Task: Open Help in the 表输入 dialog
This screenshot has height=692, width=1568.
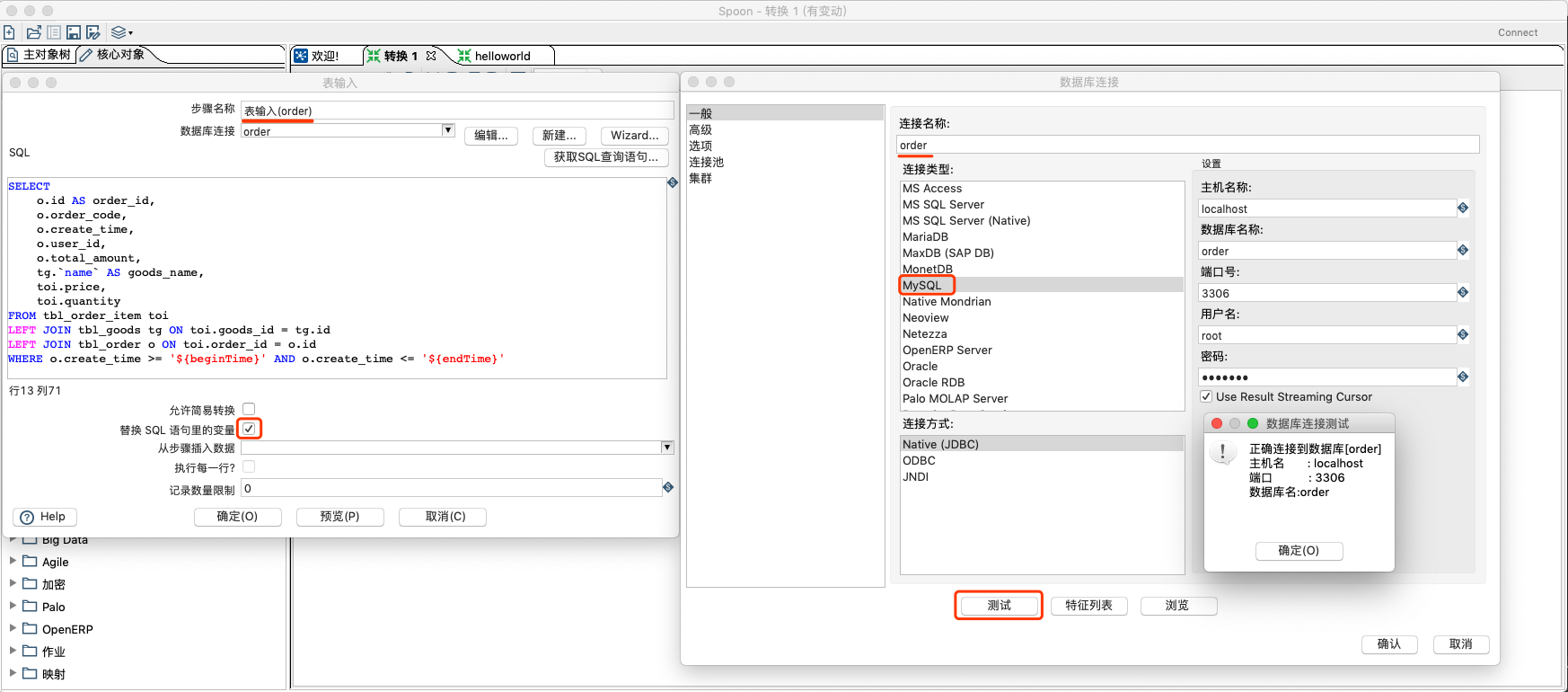Action: pyautogui.click(x=44, y=517)
